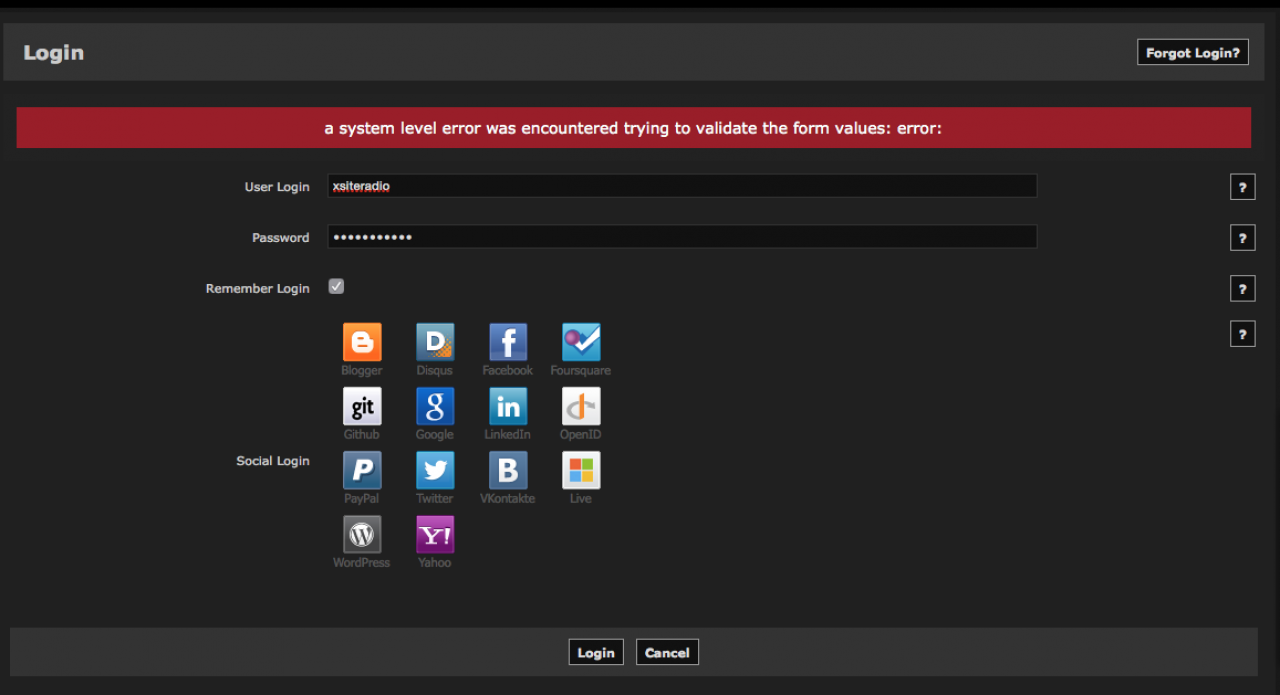Image resolution: width=1280 pixels, height=695 pixels.
Task: Sign in with the Twitter icon
Action: point(435,470)
